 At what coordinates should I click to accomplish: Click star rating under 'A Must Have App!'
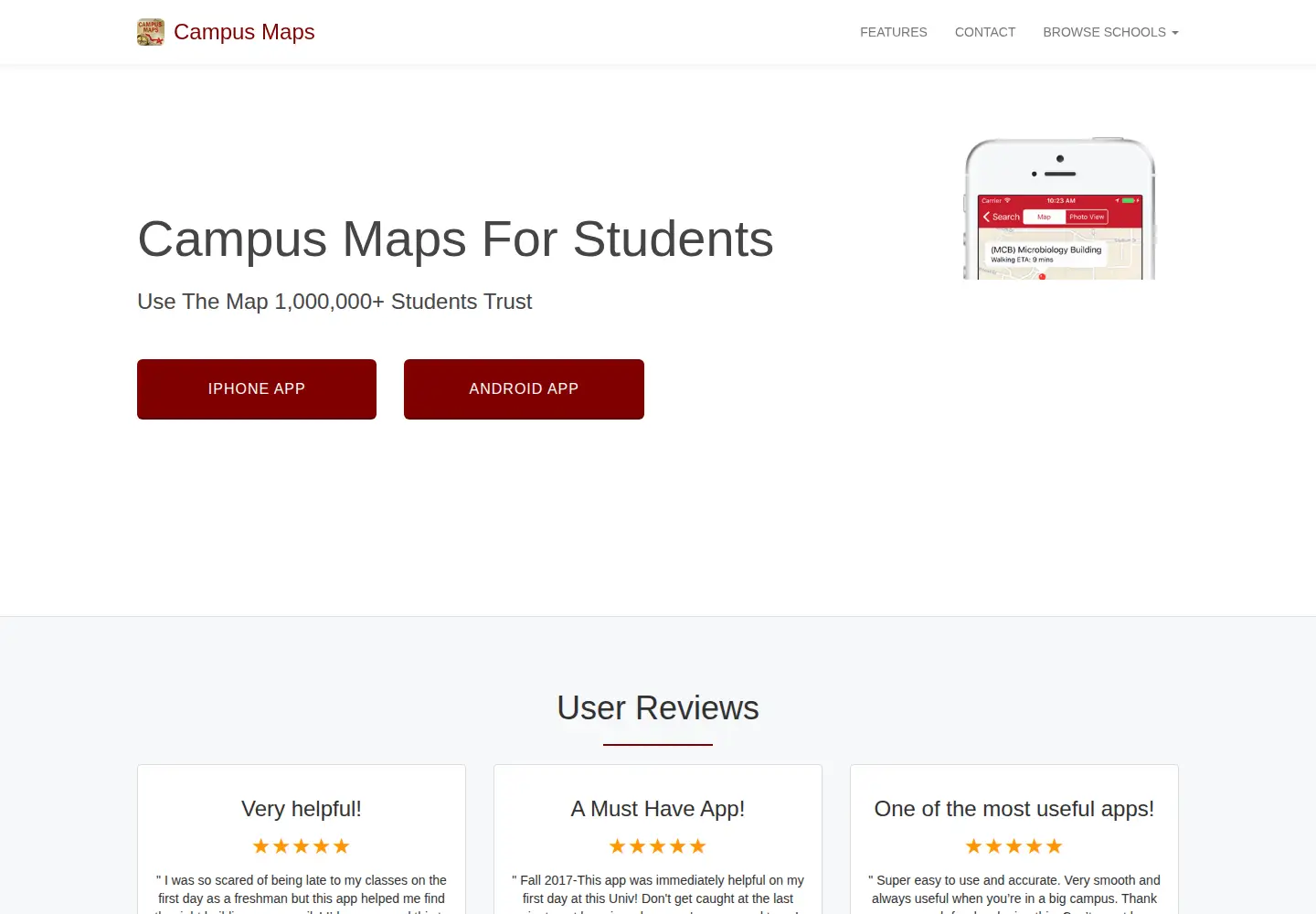tap(658, 846)
